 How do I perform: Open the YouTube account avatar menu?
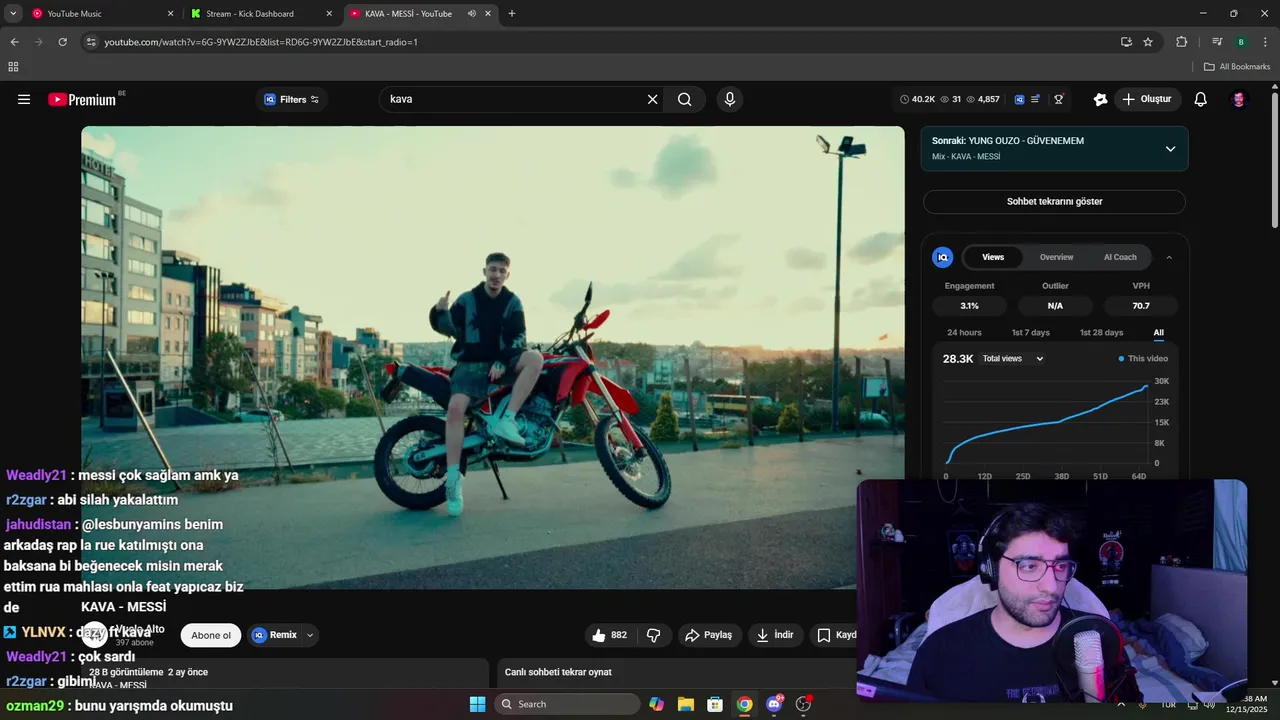tap(1239, 99)
